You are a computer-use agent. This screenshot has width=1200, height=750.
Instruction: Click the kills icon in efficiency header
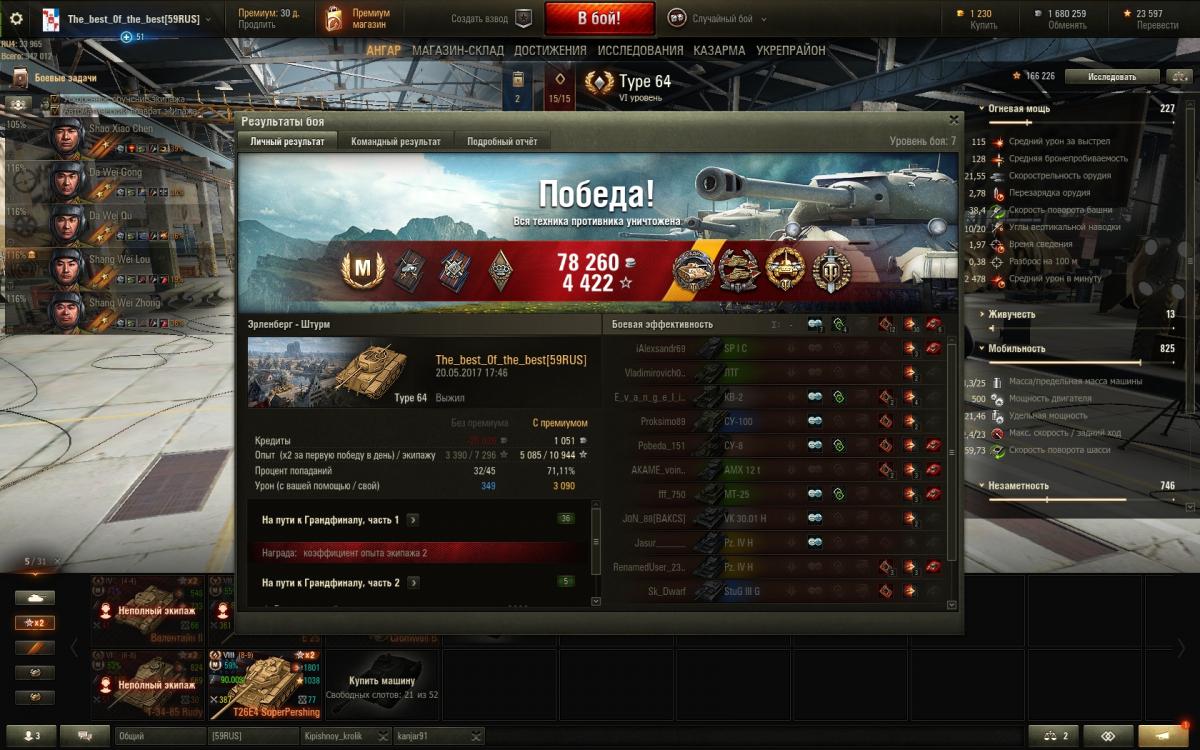pyautogui.click(x=933, y=324)
